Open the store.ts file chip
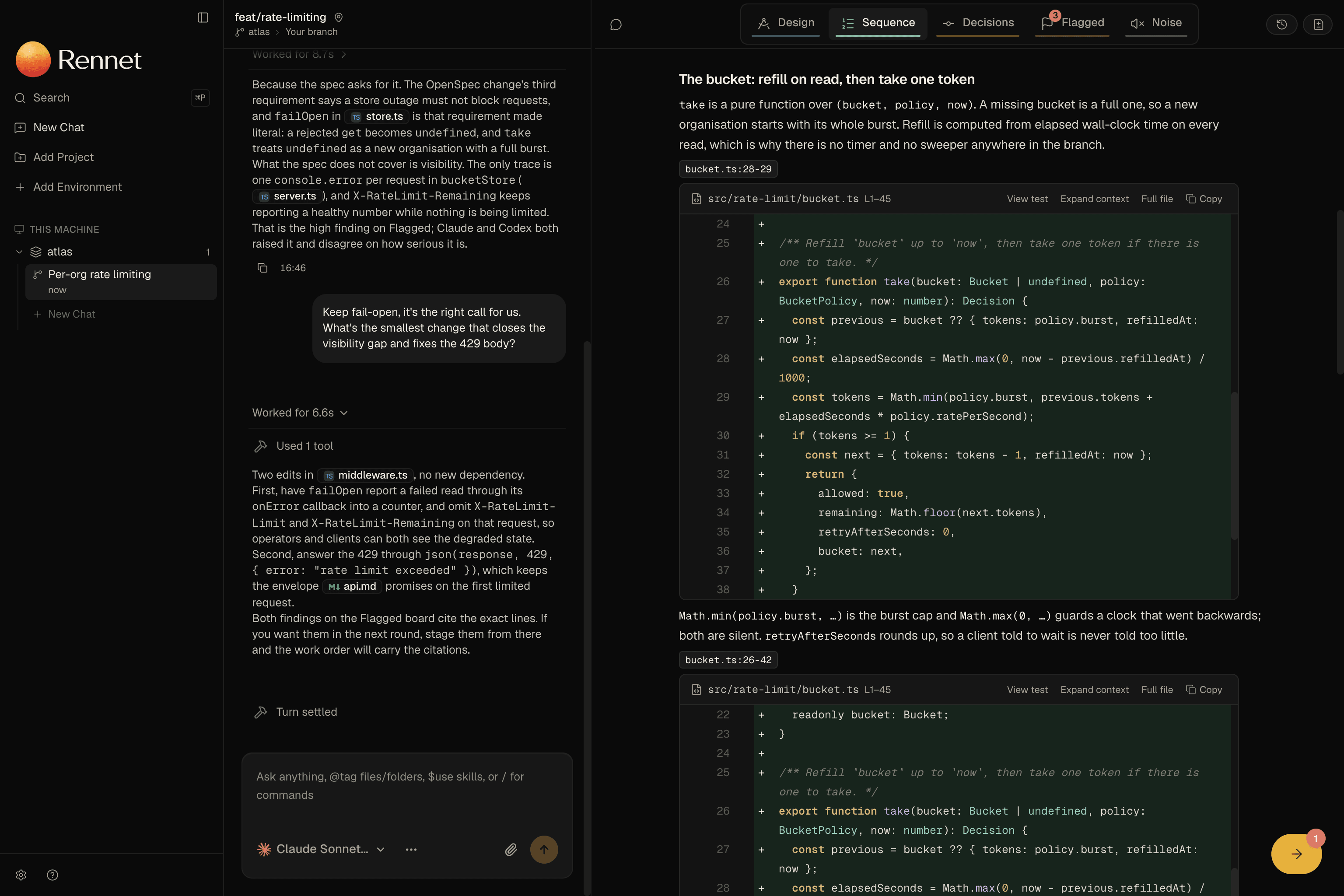 coord(377,116)
